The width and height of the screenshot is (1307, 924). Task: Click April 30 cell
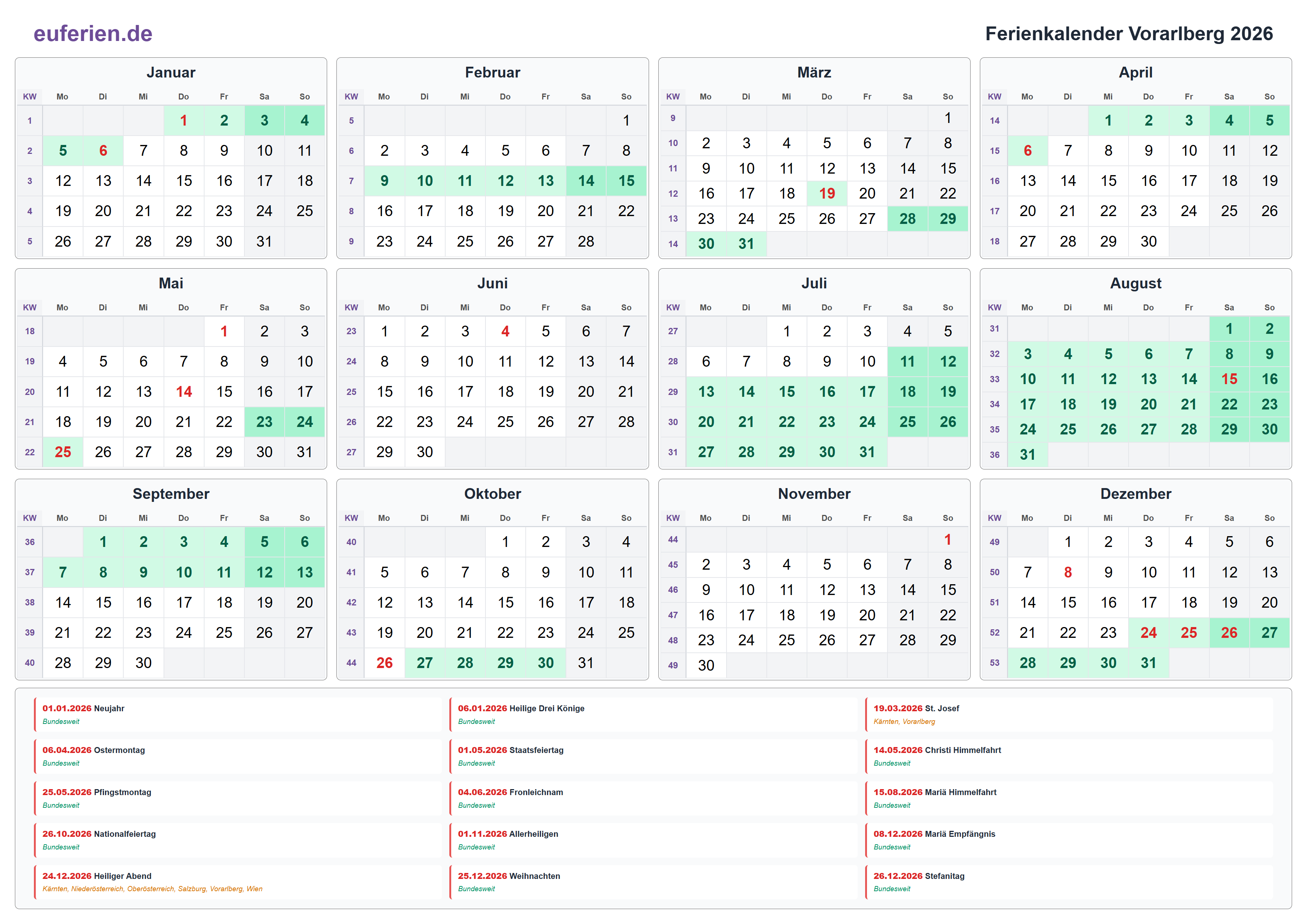pos(1148,241)
